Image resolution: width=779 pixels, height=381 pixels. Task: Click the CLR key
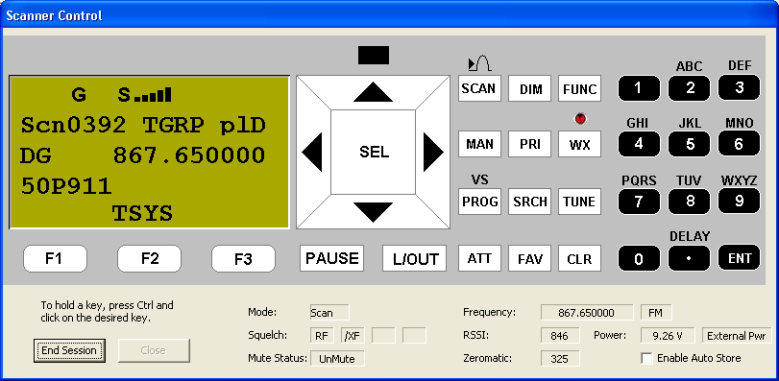tap(579, 258)
